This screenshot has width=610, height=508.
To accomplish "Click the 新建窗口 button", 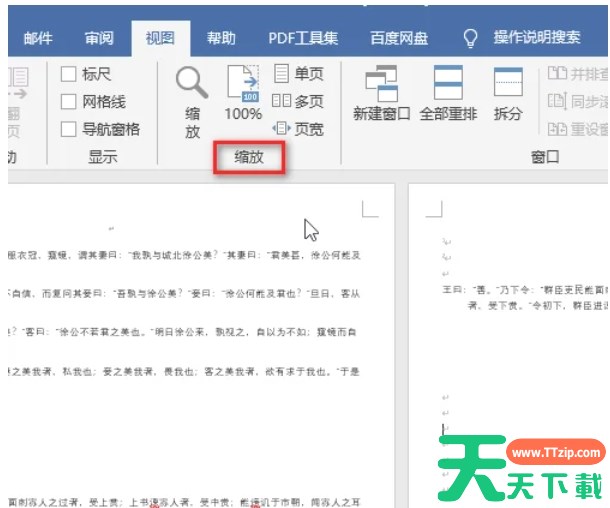I will [382, 93].
